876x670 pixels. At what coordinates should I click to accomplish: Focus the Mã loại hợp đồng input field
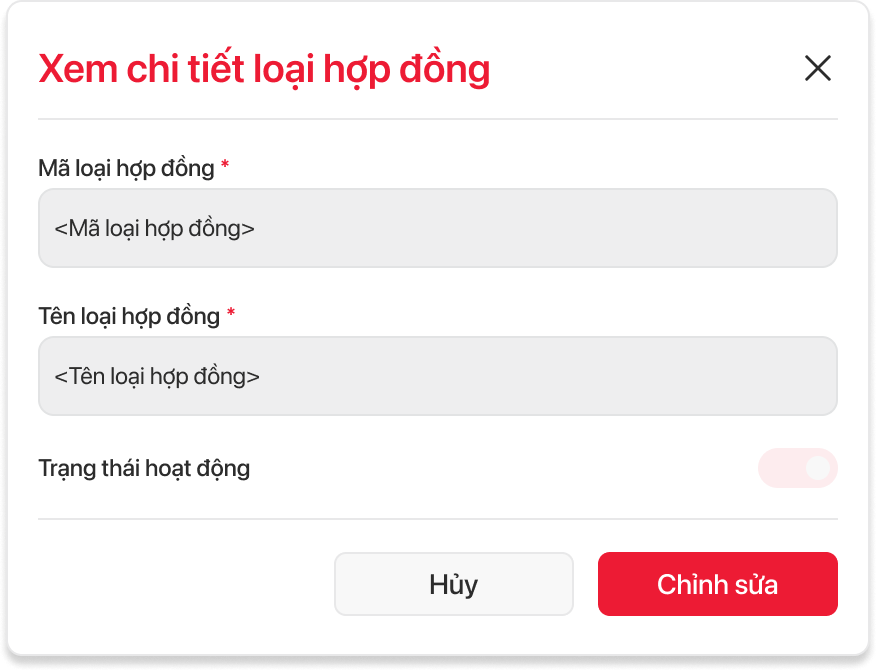coord(437,228)
